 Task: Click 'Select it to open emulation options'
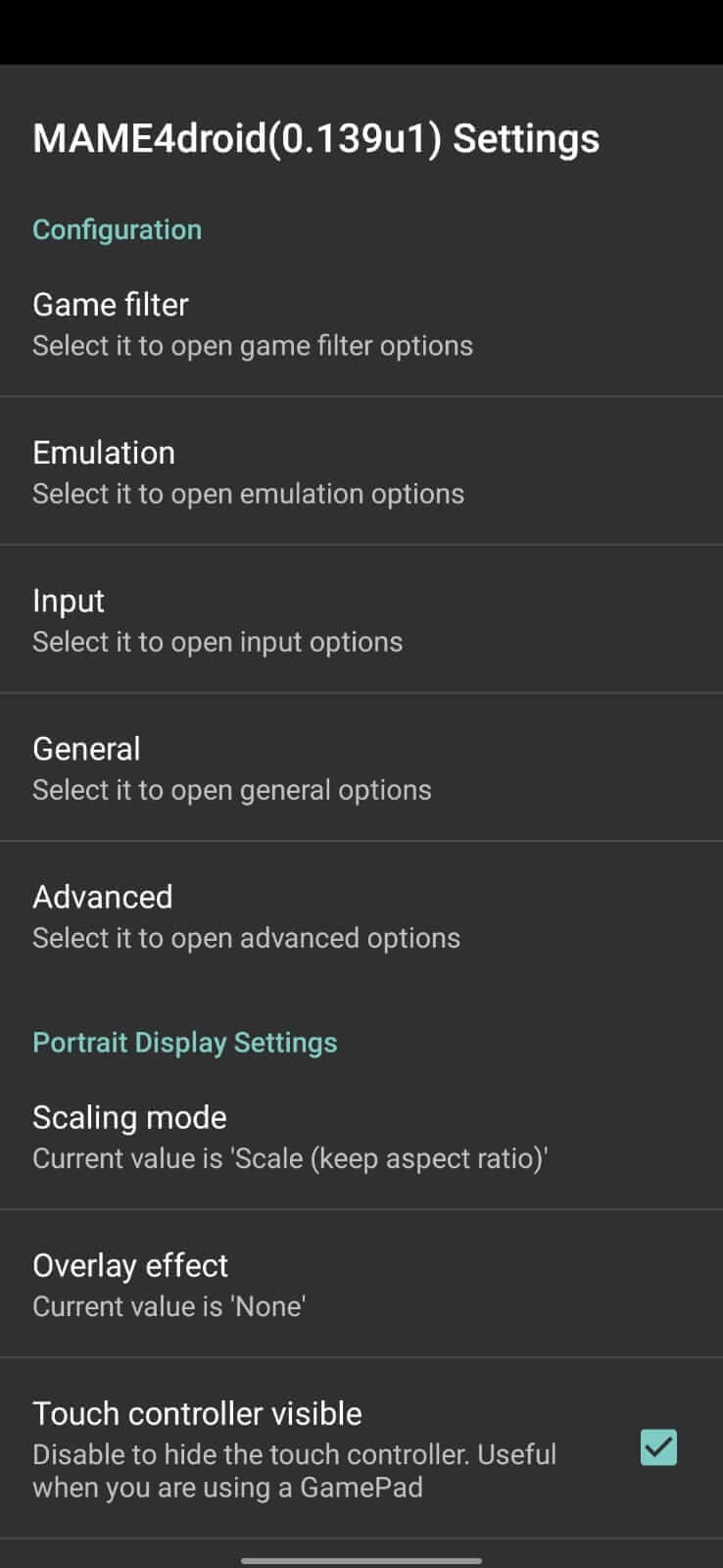(248, 494)
